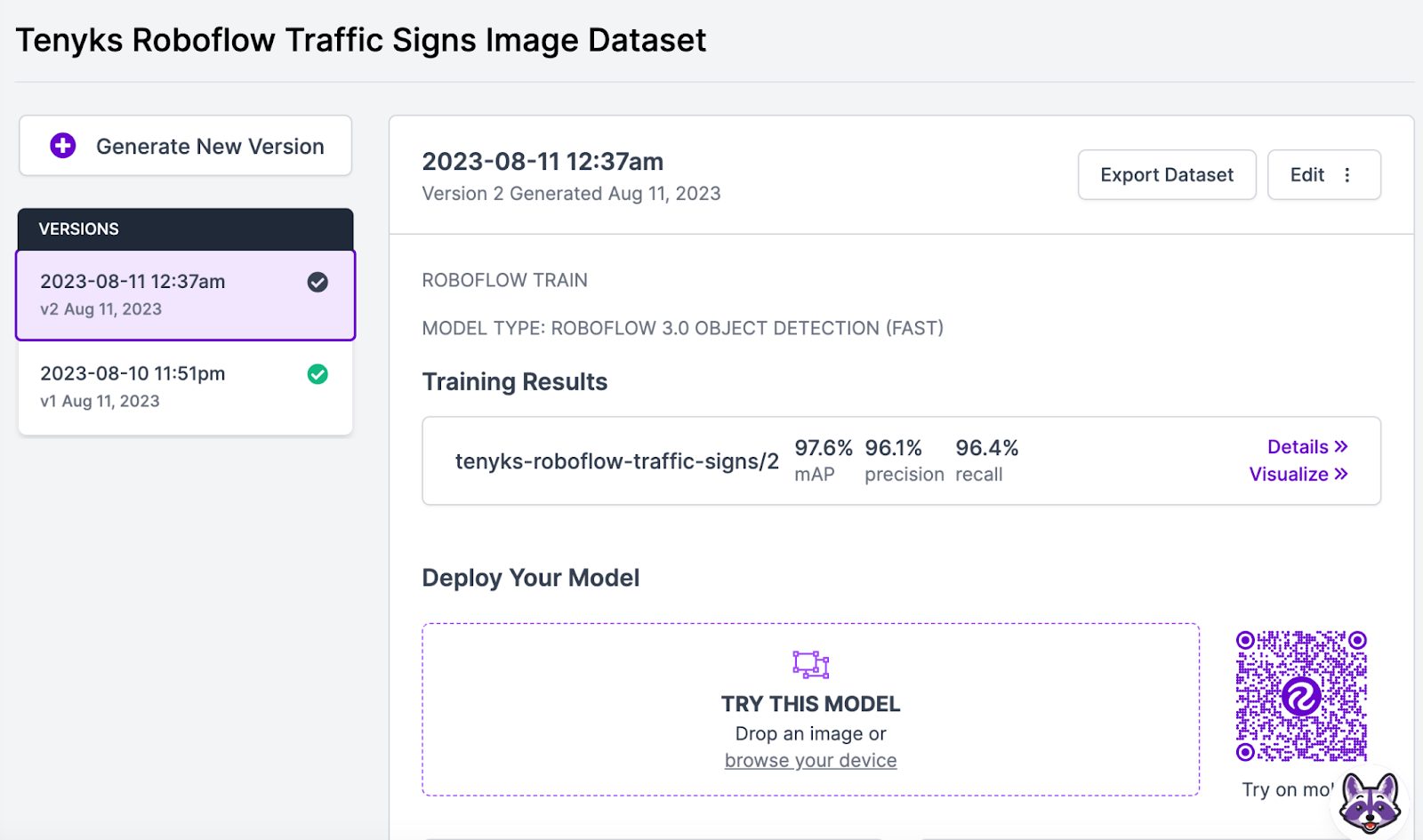This screenshot has width=1423, height=840.
Task: Click the Export Dataset button
Action: pyautogui.click(x=1167, y=175)
